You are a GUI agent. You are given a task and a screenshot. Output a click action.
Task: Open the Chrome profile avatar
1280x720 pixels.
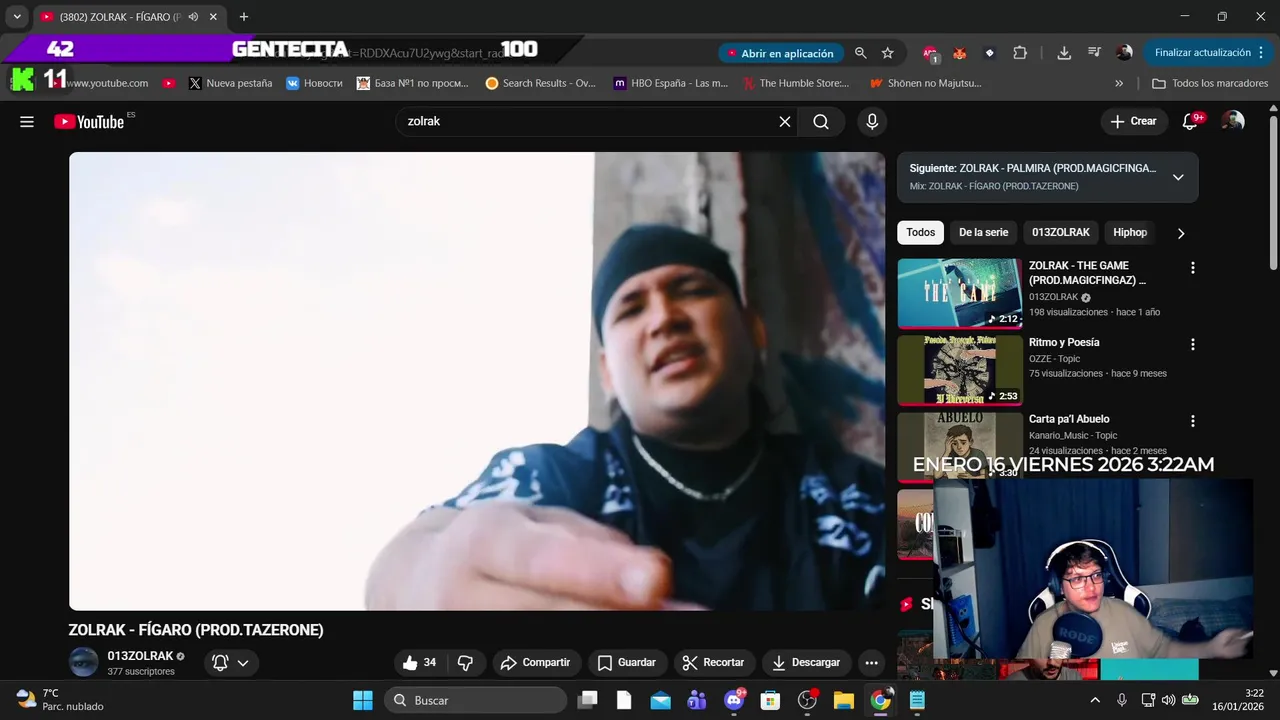point(1124,53)
